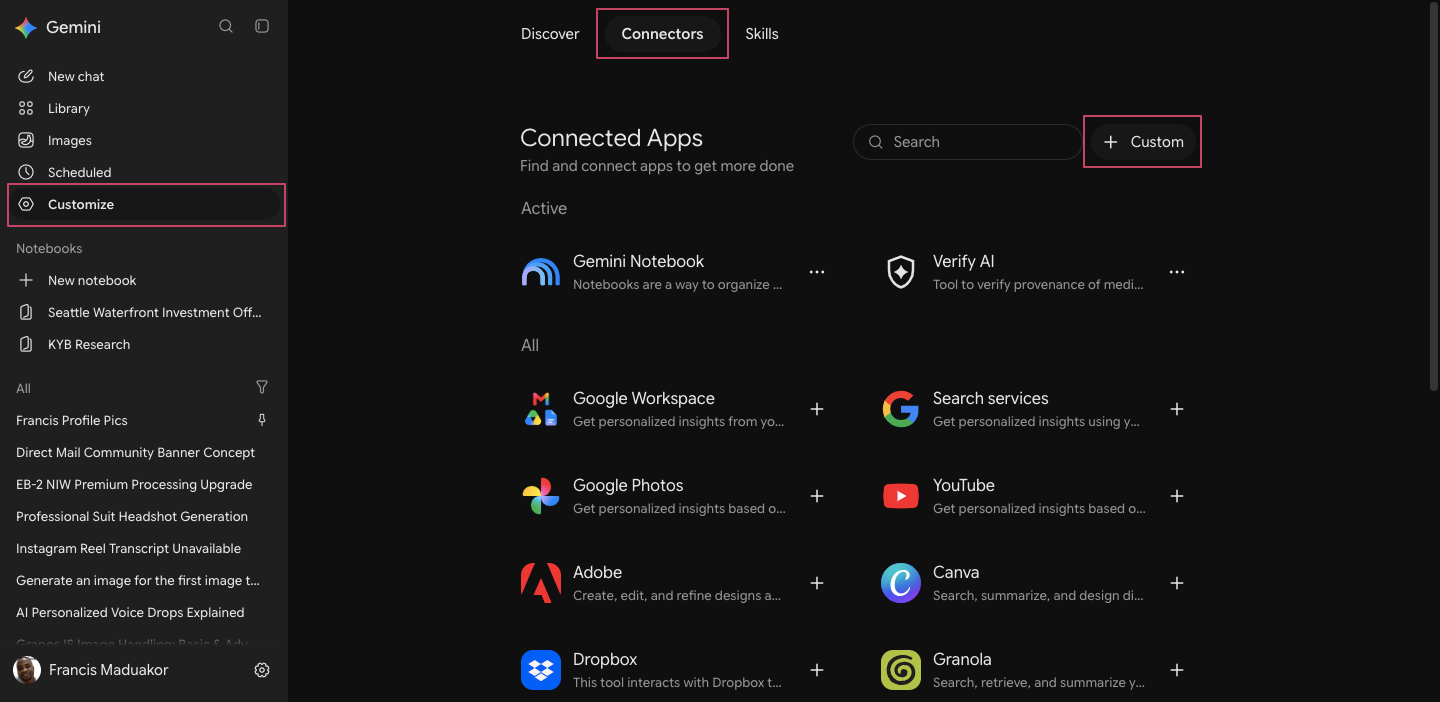
Task: Open the Customize sidebar item
Action: pos(144,204)
